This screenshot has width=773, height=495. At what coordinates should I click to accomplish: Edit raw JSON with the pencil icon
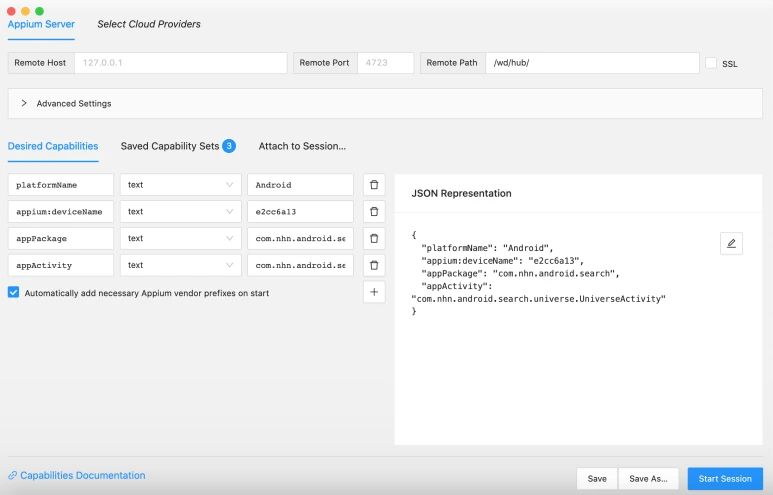731,244
